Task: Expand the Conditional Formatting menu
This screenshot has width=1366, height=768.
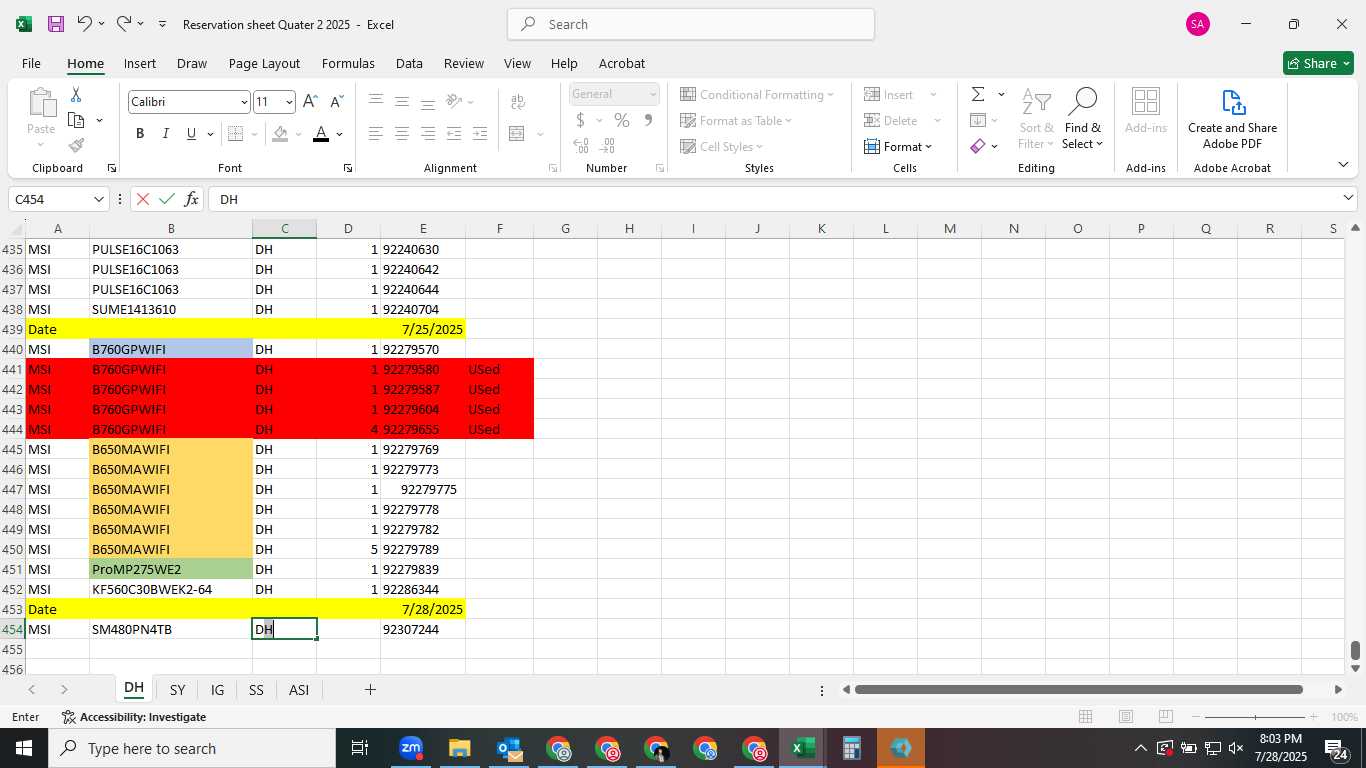Action: coord(757,95)
